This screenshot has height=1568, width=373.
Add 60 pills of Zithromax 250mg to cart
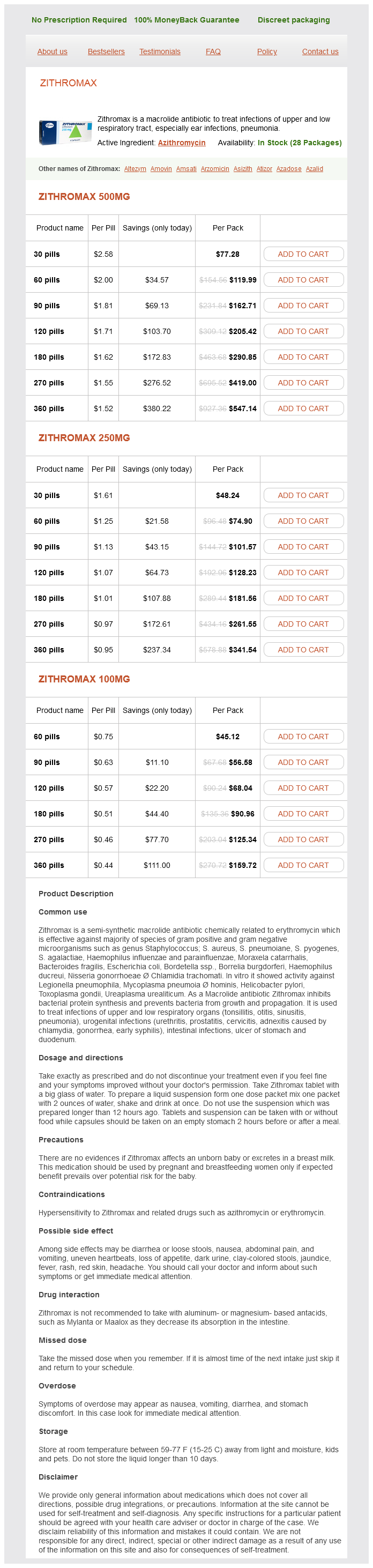[303, 522]
